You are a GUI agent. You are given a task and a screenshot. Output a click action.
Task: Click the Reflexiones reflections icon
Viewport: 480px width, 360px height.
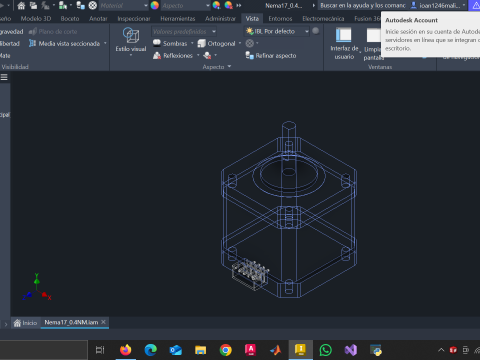coord(157,55)
